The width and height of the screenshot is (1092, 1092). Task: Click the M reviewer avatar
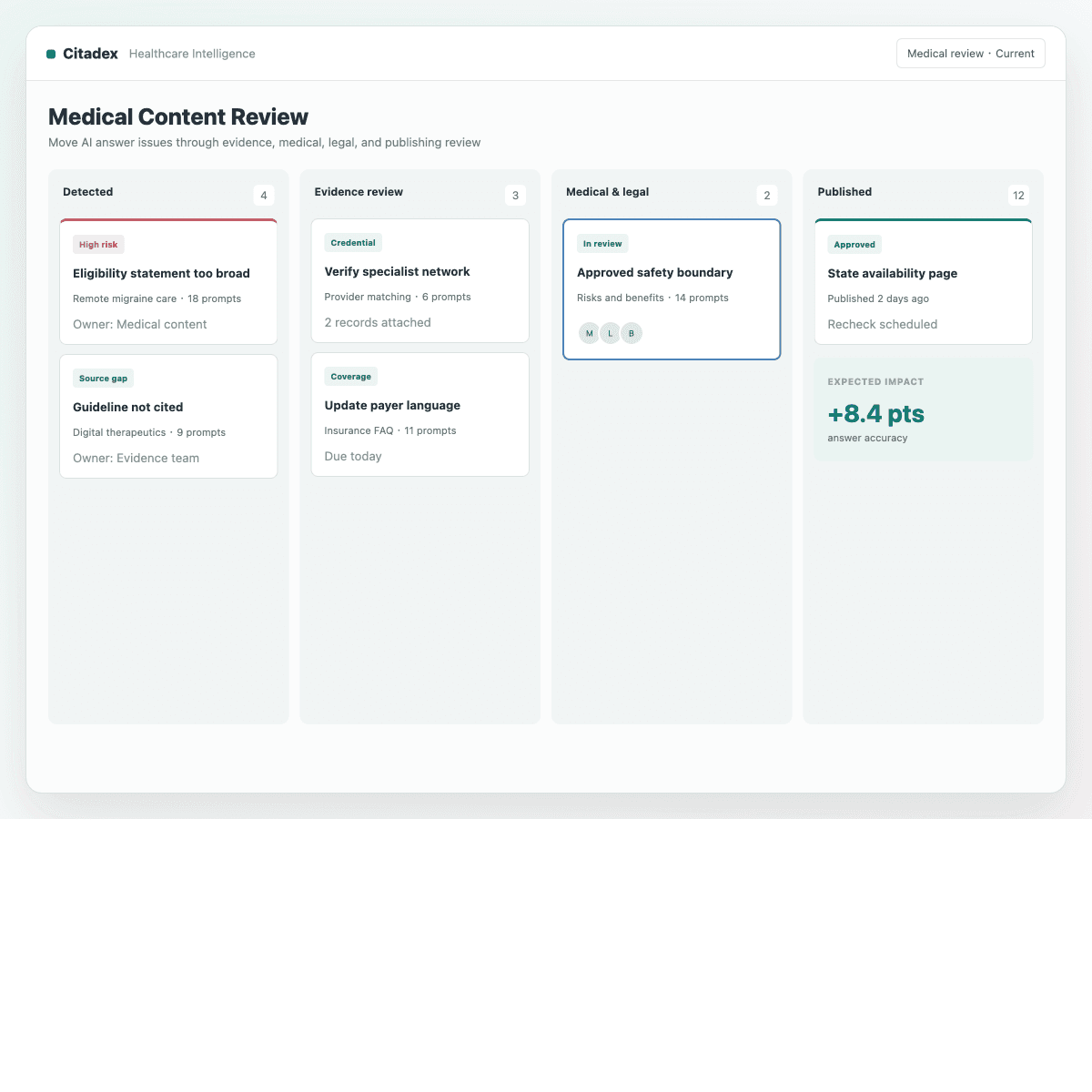click(x=589, y=333)
